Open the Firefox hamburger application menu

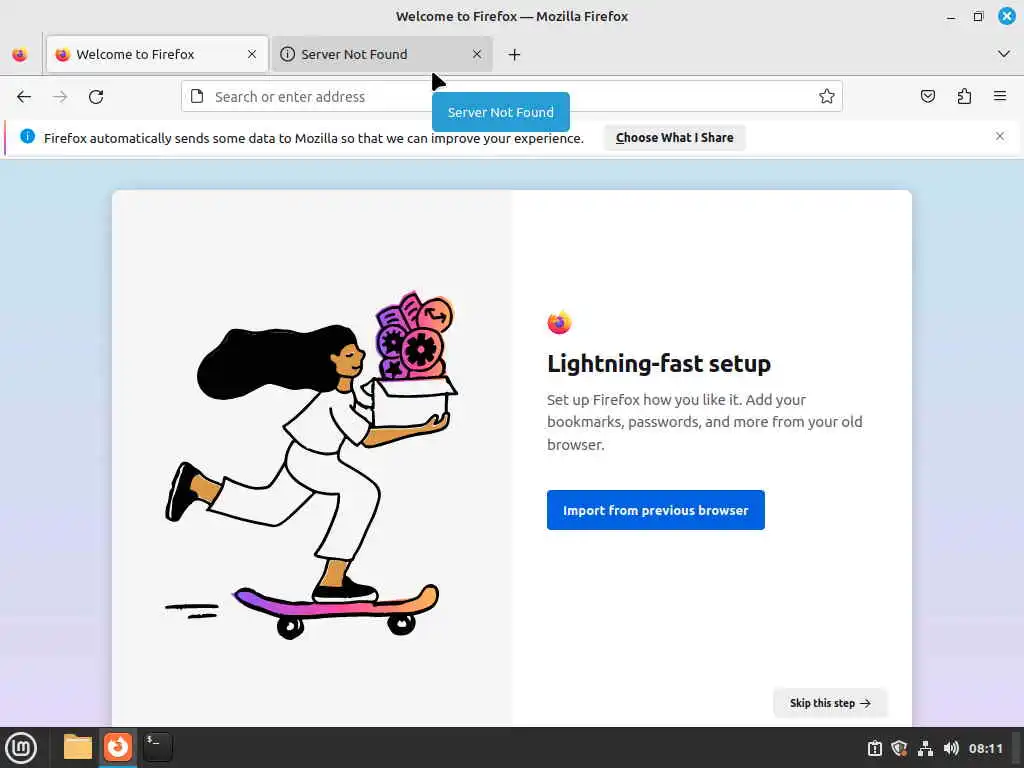(x=1000, y=97)
